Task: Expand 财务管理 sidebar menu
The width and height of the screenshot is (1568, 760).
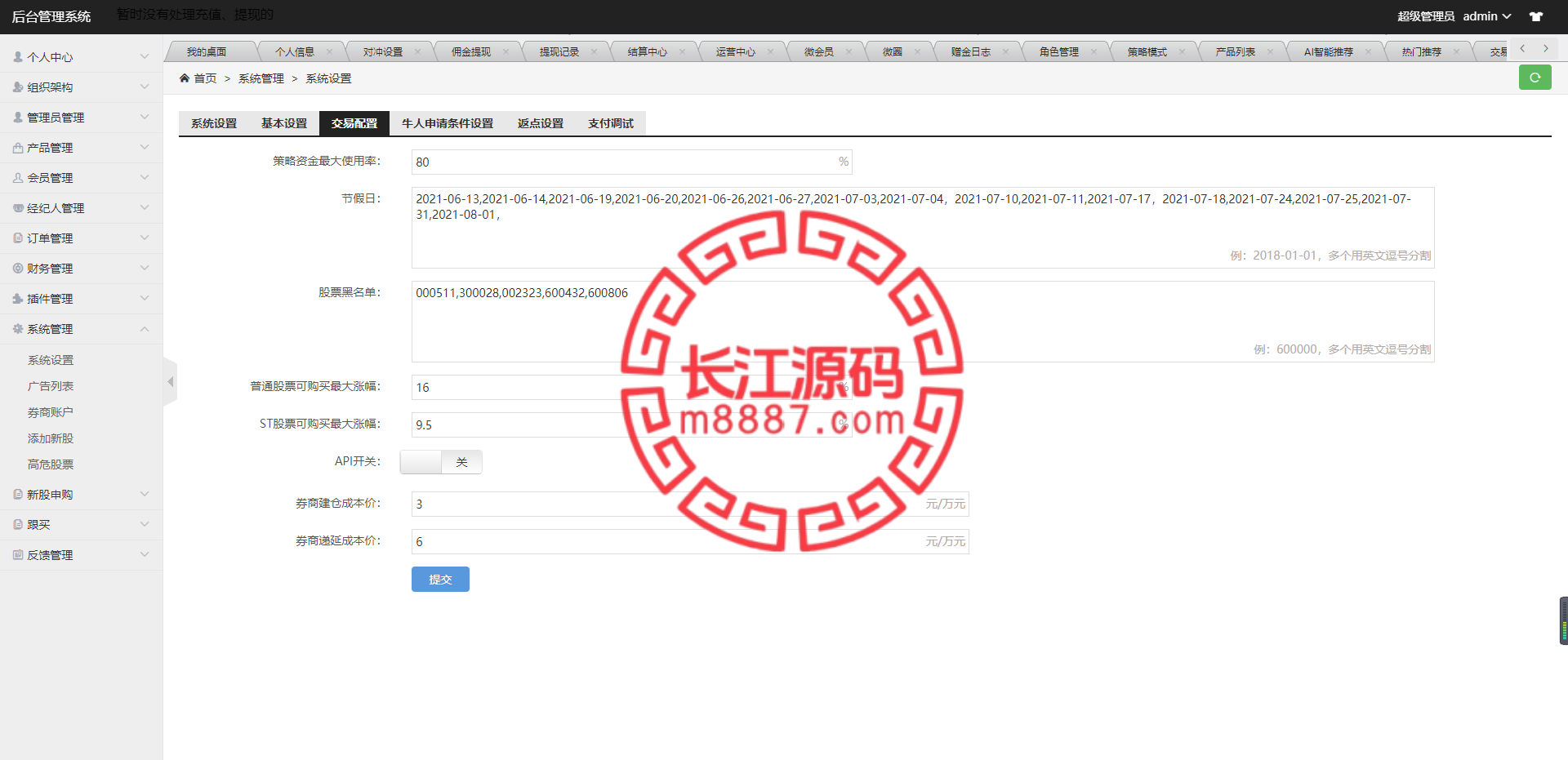Action: (81, 269)
